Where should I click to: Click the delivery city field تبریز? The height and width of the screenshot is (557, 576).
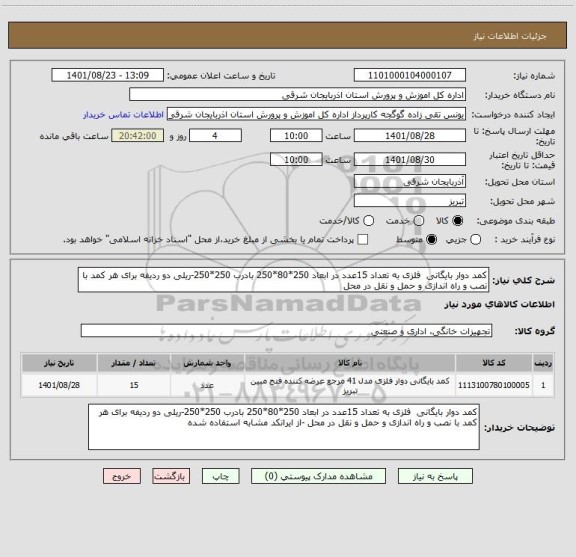tap(410, 201)
